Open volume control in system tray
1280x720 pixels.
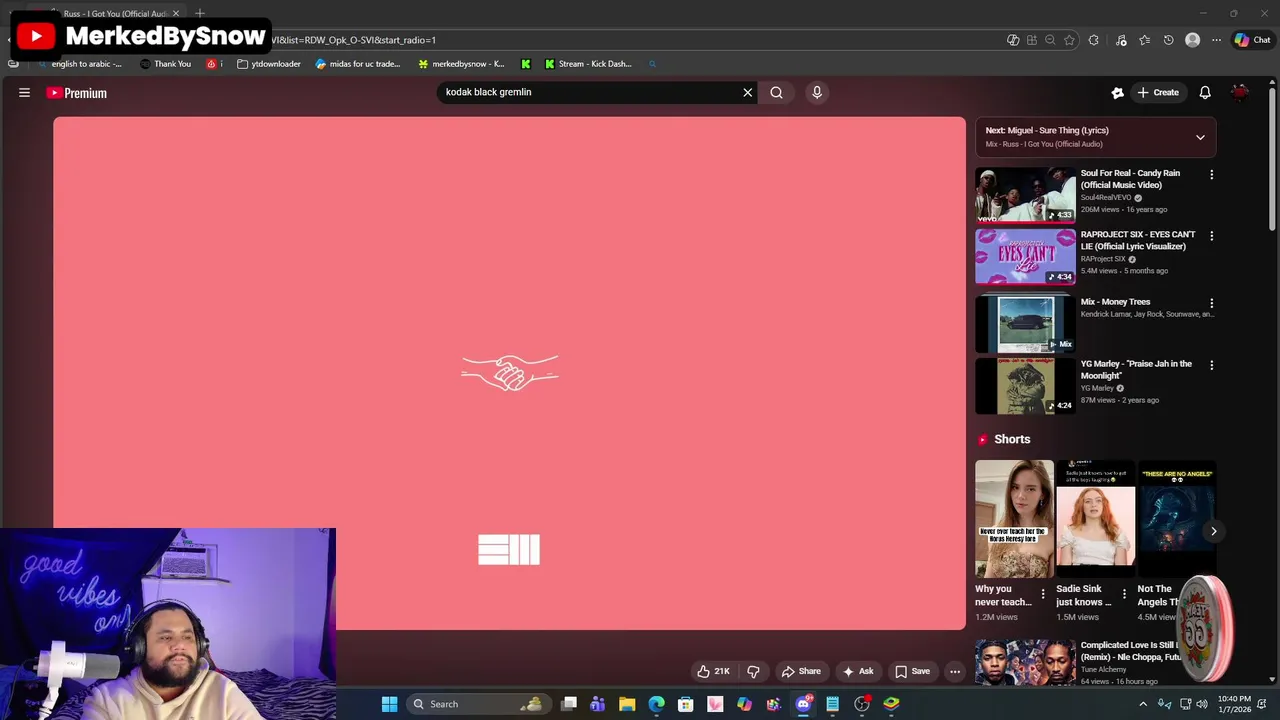point(1202,704)
